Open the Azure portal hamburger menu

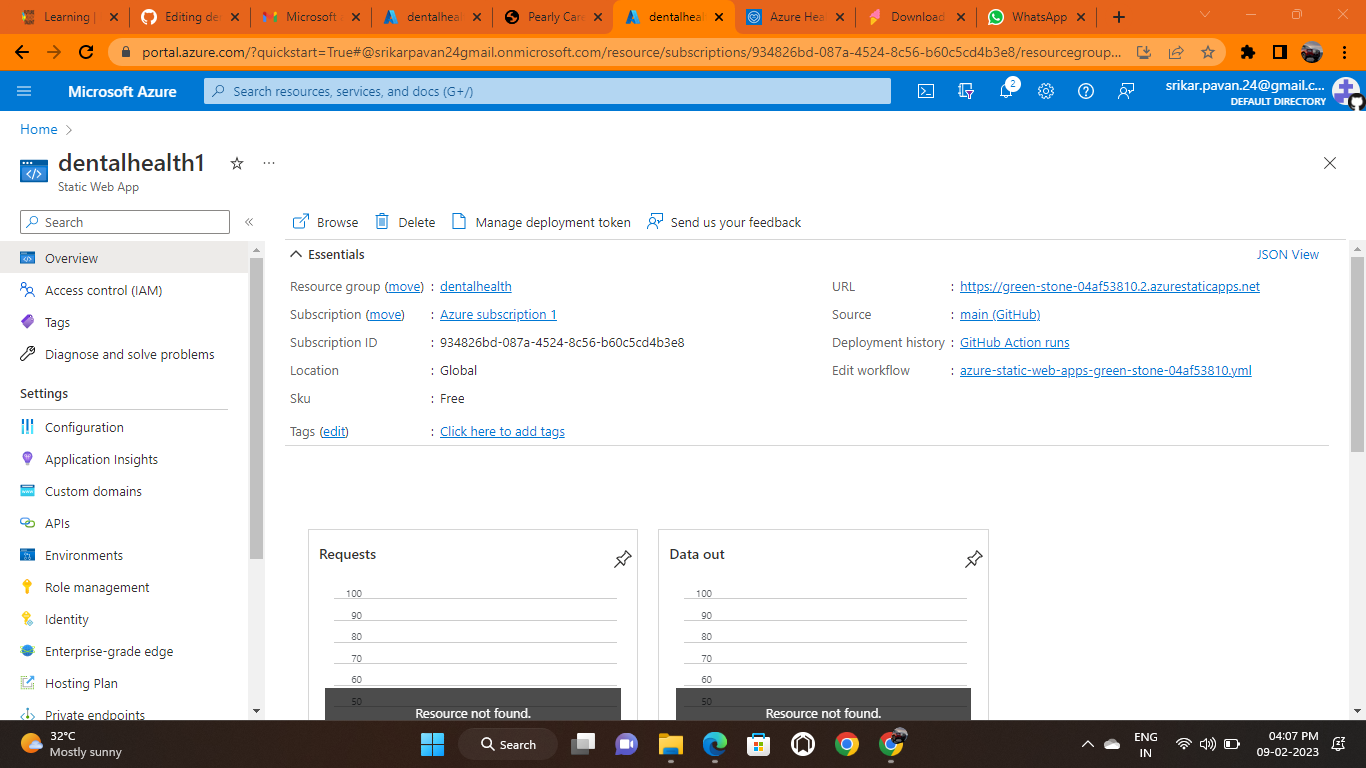tap(24, 91)
